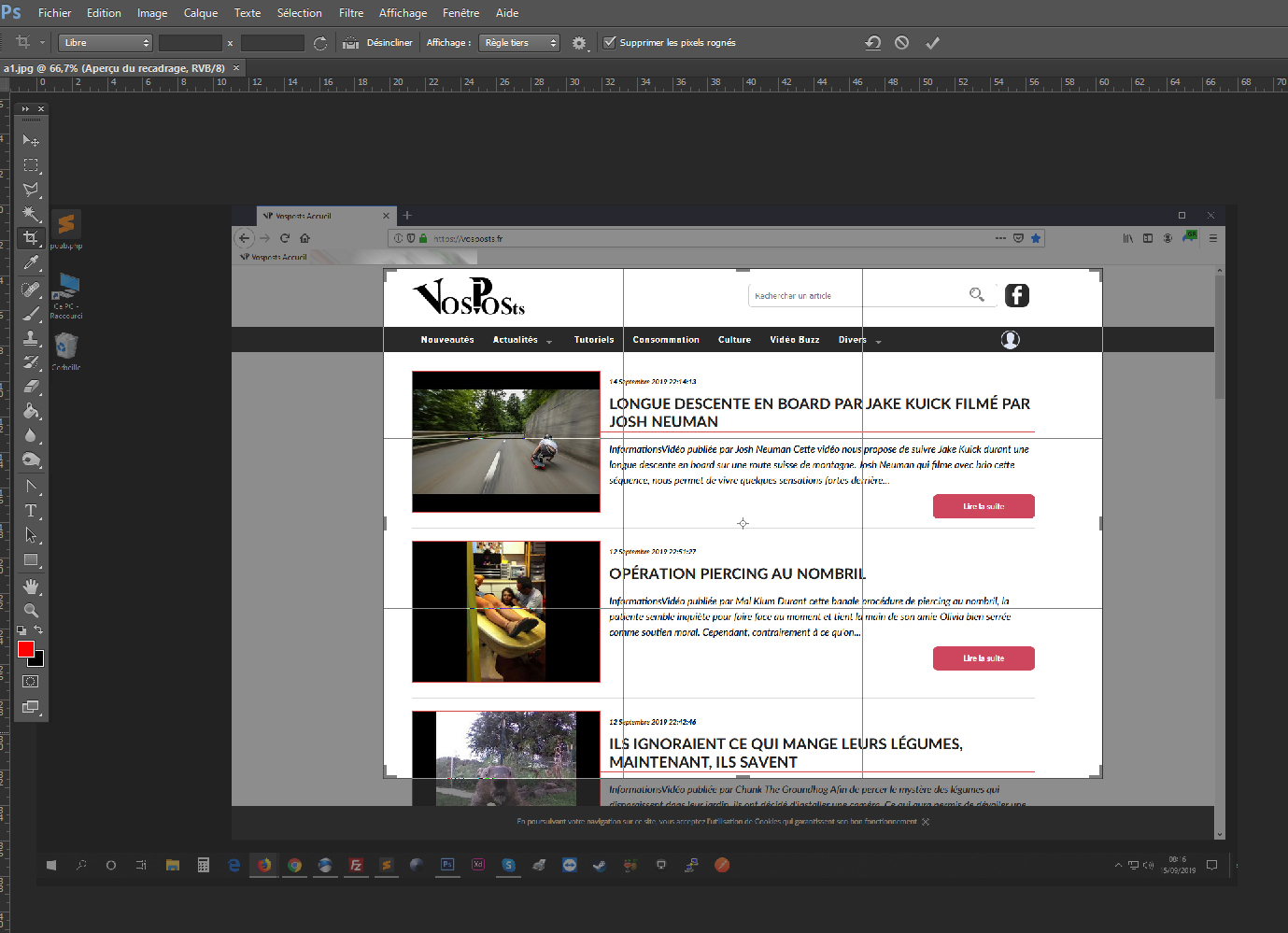
Task: Select the Healing Brush tool
Action: pos(31,290)
